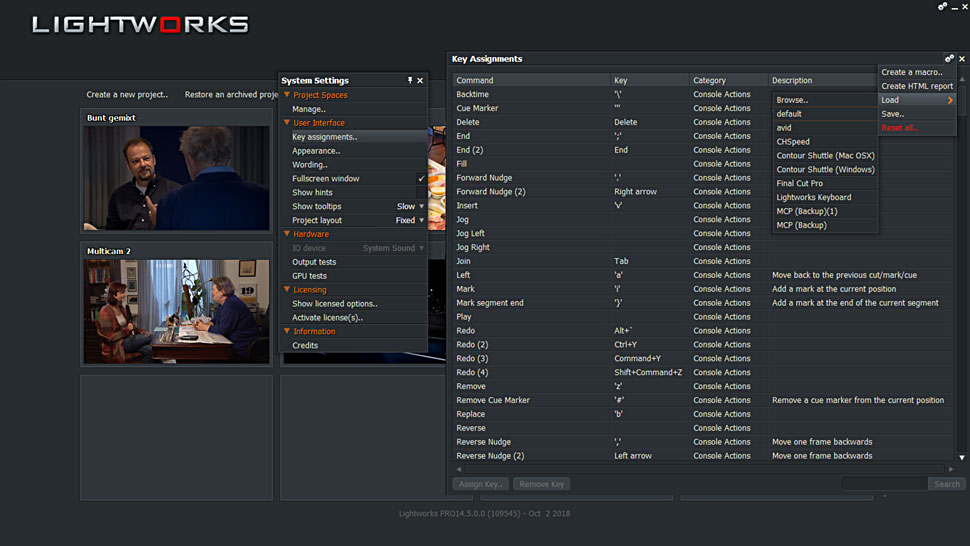Toggle the Fullscreen window checkmark
Screen dimensions: 970x546
pyautogui.click(x=421, y=179)
